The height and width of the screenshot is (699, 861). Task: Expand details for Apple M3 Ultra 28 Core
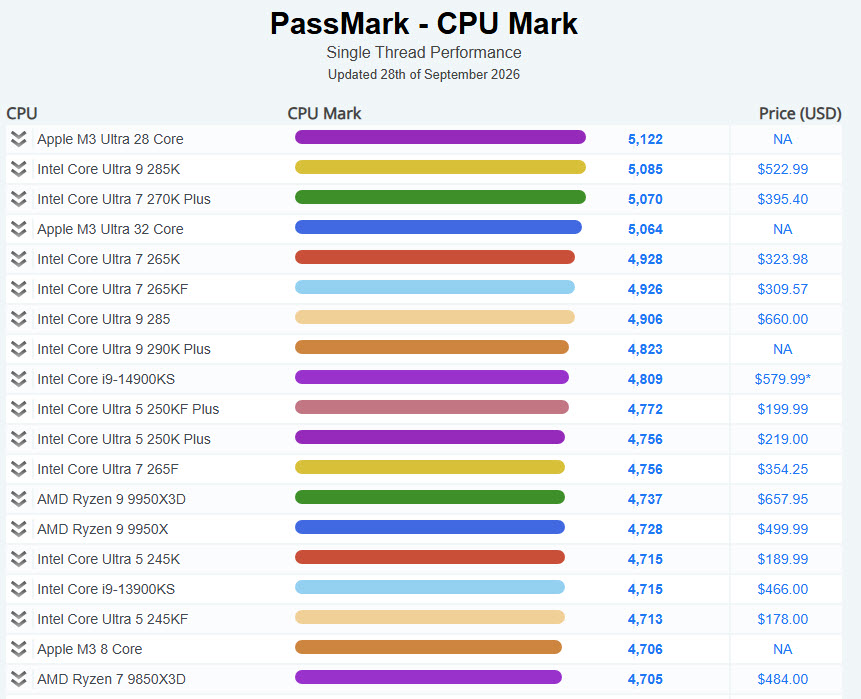click(x=19, y=139)
